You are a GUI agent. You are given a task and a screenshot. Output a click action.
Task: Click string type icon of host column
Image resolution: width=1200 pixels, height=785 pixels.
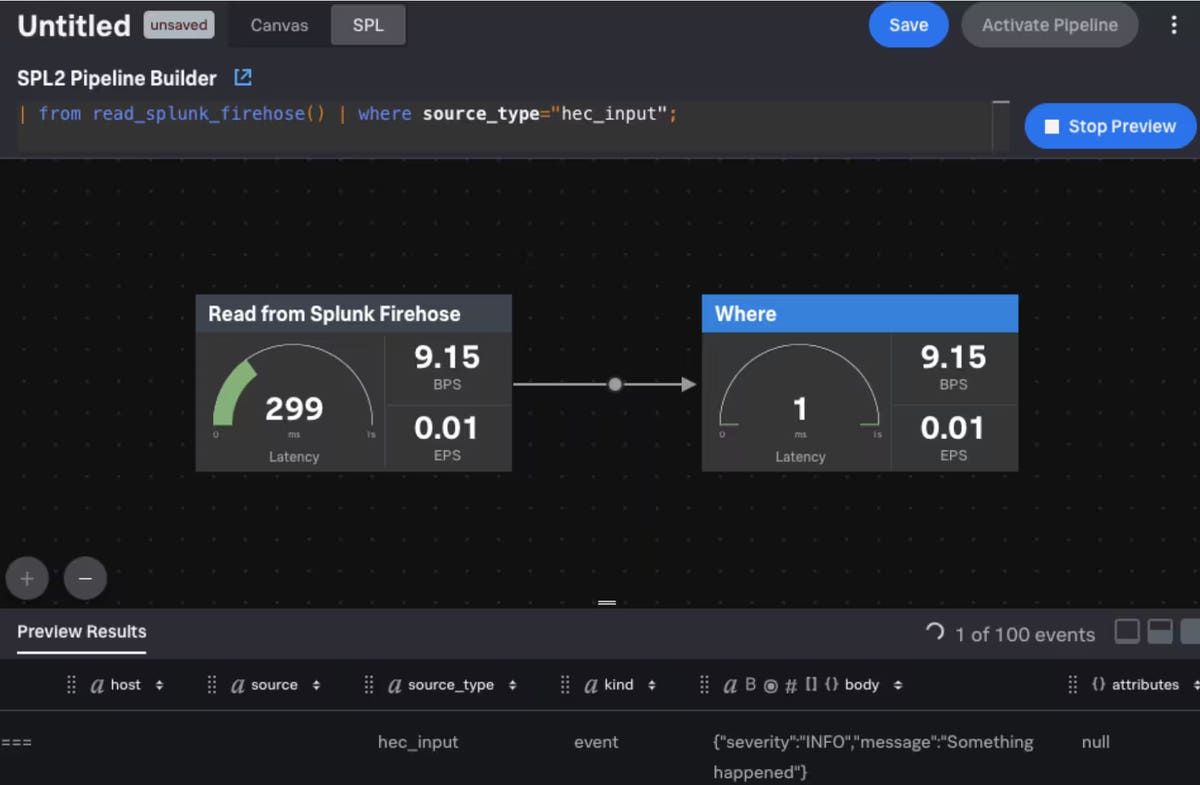tap(98, 686)
